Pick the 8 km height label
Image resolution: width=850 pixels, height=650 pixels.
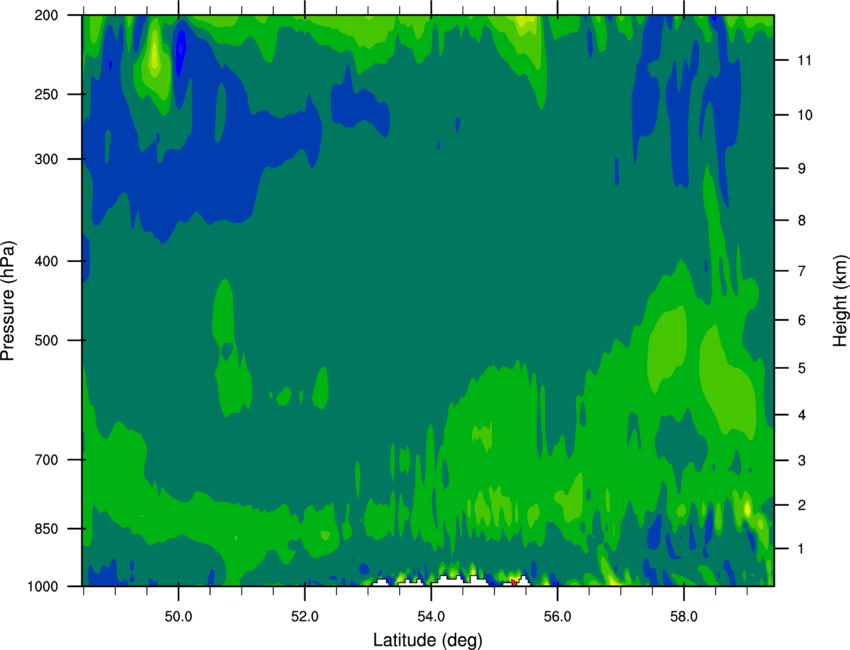801,221
